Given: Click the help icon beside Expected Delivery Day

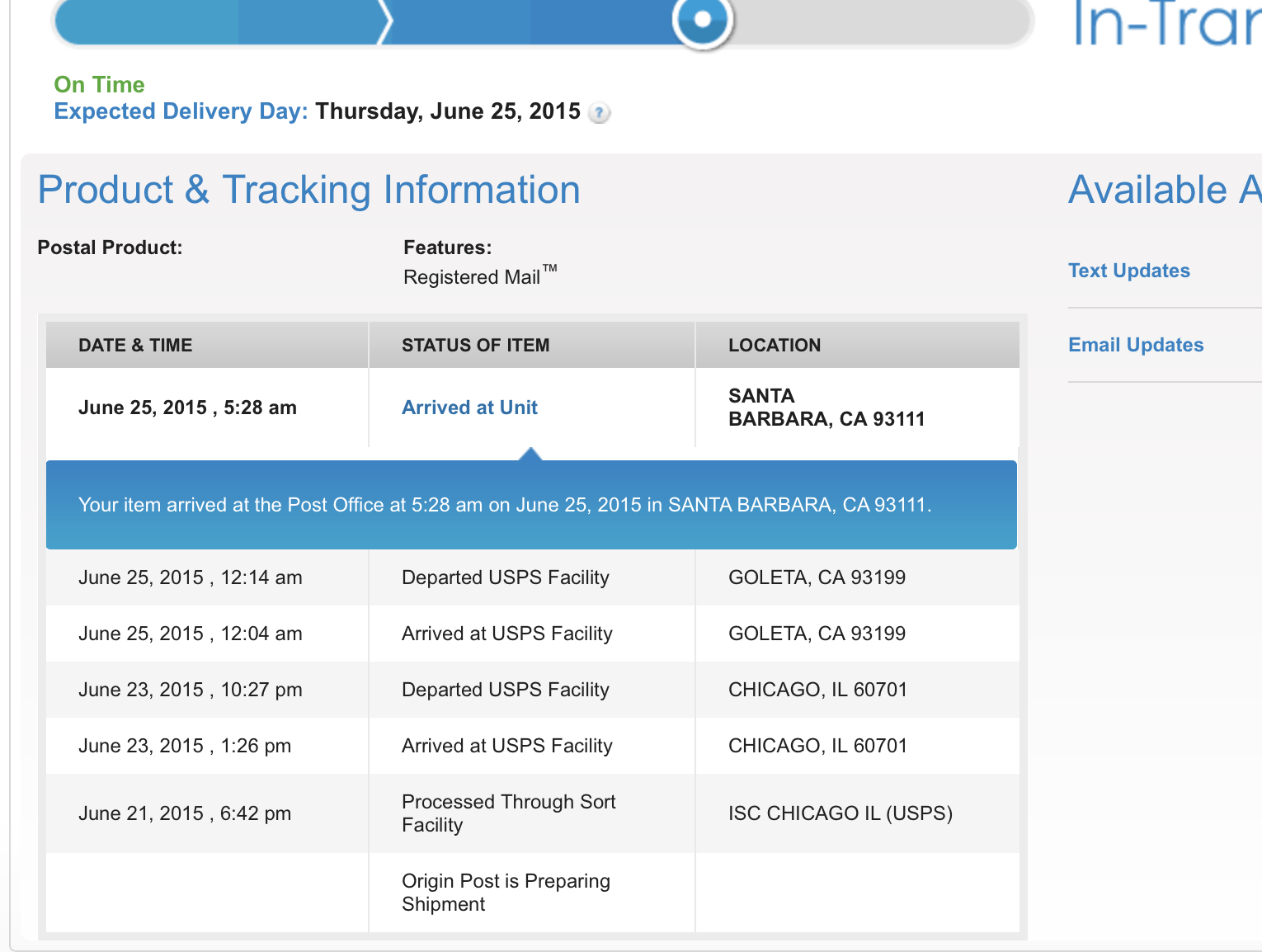Looking at the screenshot, I should click(x=600, y=113).
